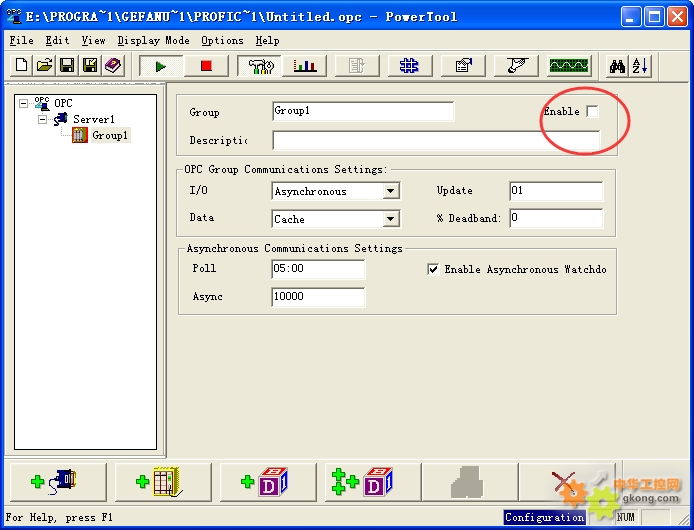Add group with plus rack icon
This screenshot has height=530, width=694.
[x=163, y=482]
